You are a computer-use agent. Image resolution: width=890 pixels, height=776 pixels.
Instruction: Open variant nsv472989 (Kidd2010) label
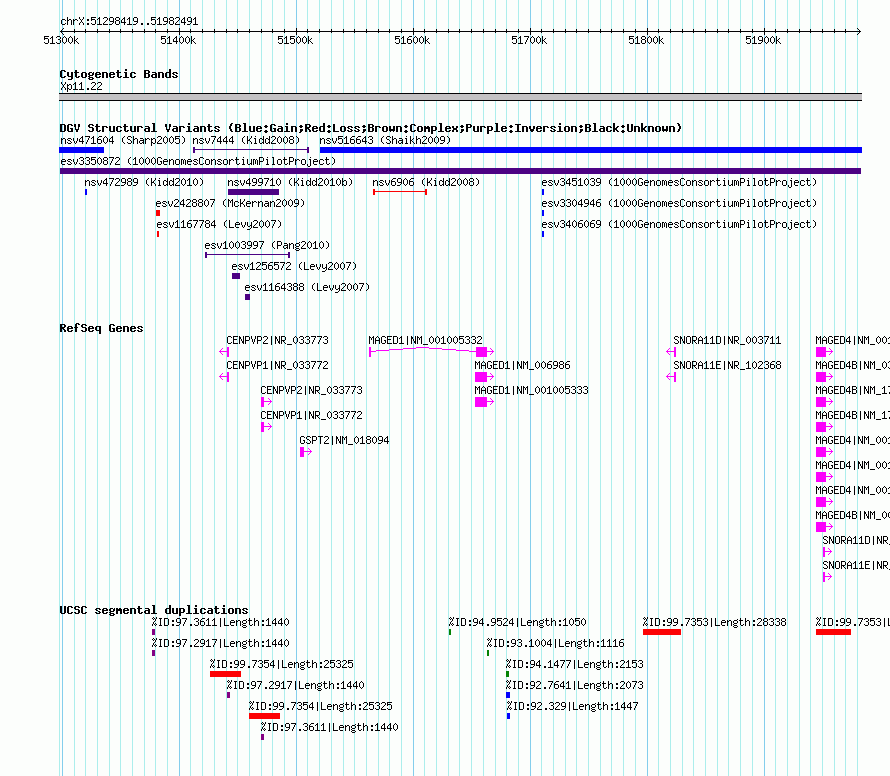pyautogui.click(x=144, y=182)
